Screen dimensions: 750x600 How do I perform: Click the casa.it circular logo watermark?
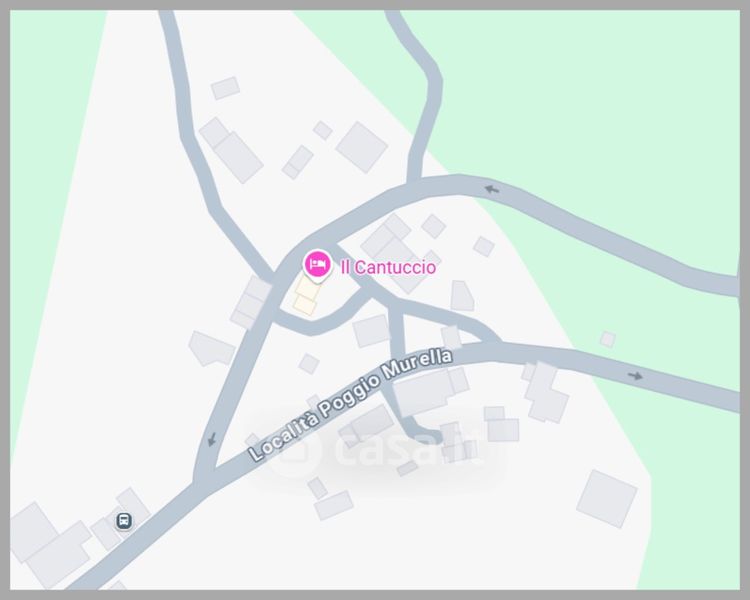294,449
